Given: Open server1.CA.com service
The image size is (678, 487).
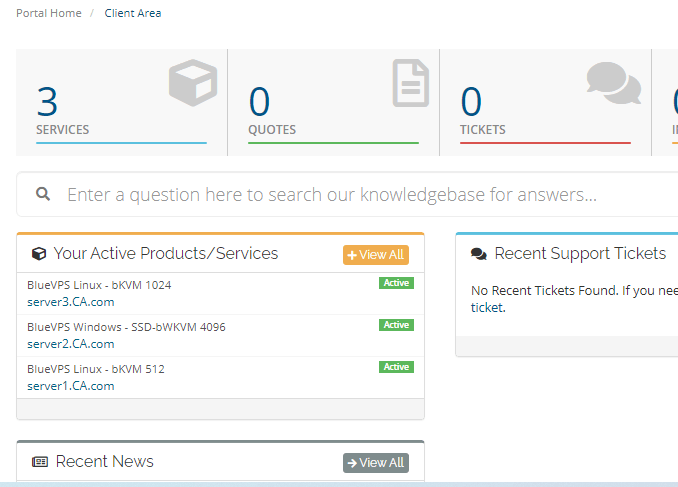Looking at the screenshot, I should pyautogui.click(x=71, y=386).
